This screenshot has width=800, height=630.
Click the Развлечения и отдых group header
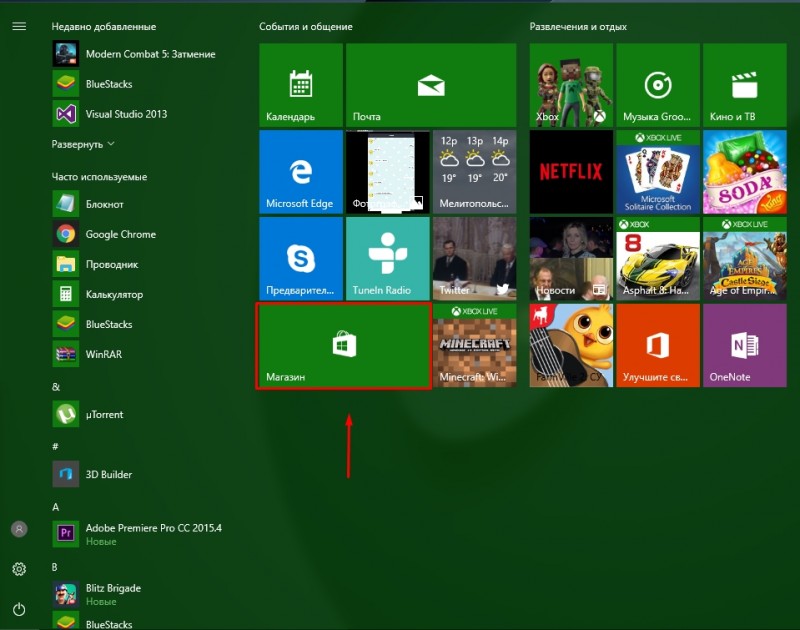(578, 27)
